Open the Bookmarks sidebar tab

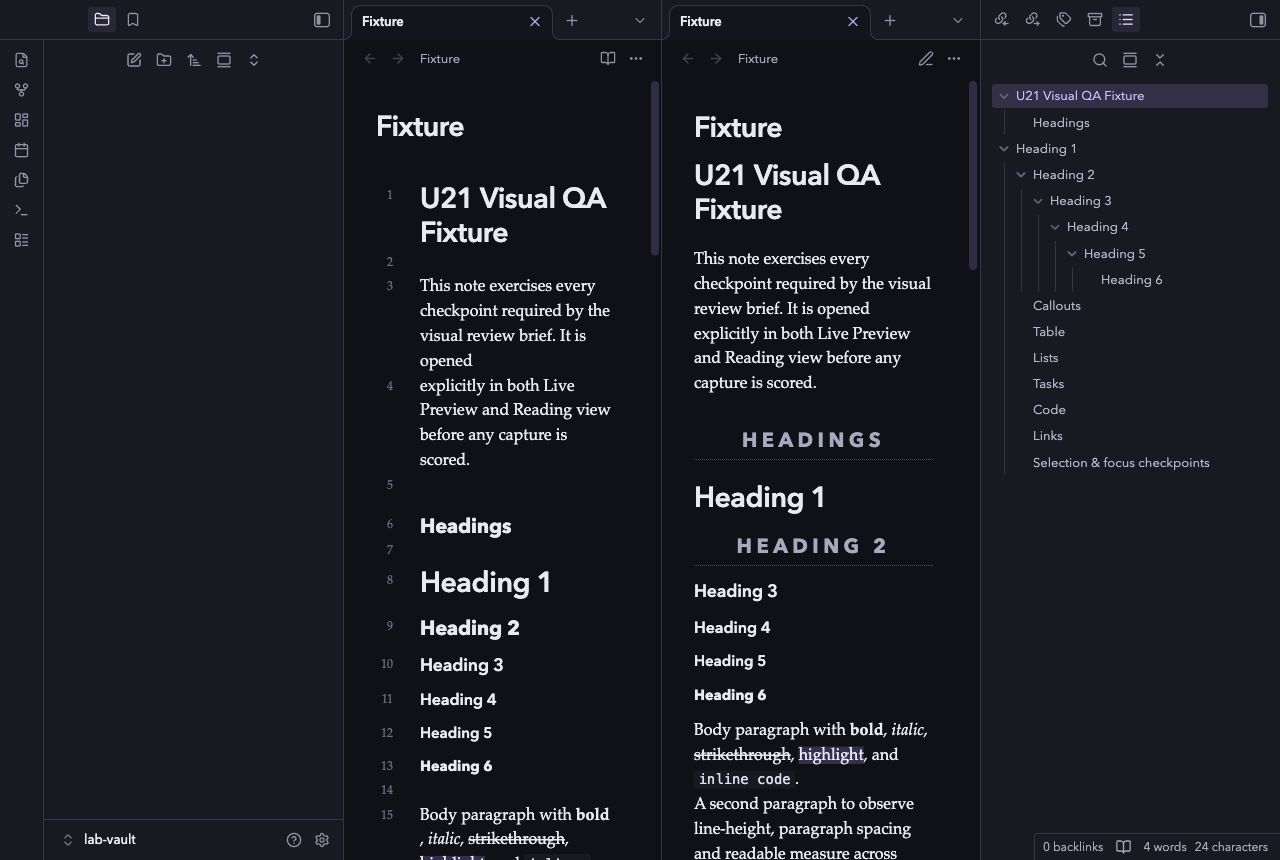pos(133,20)
